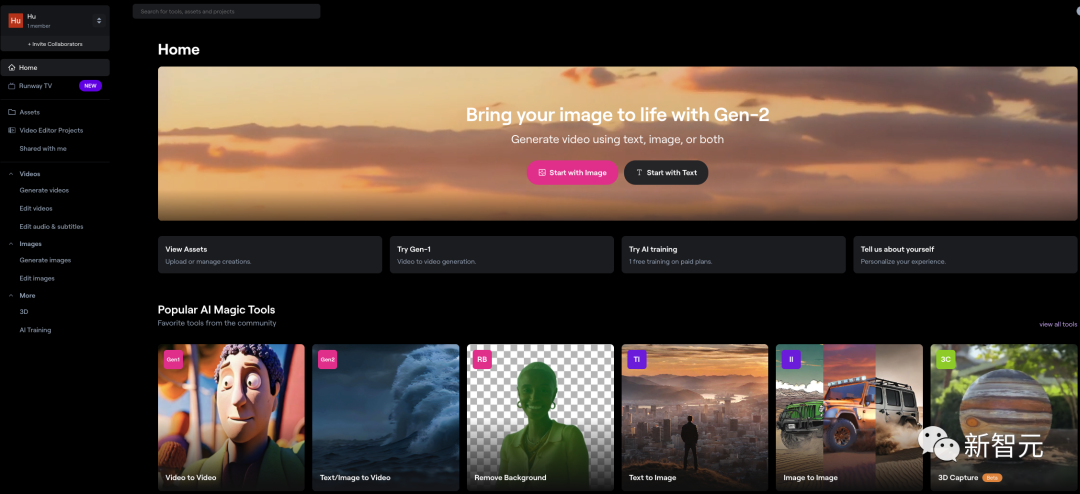Click the TI badge for Text to Image
Screen dimensions: 1080x494
pos(636,360)
